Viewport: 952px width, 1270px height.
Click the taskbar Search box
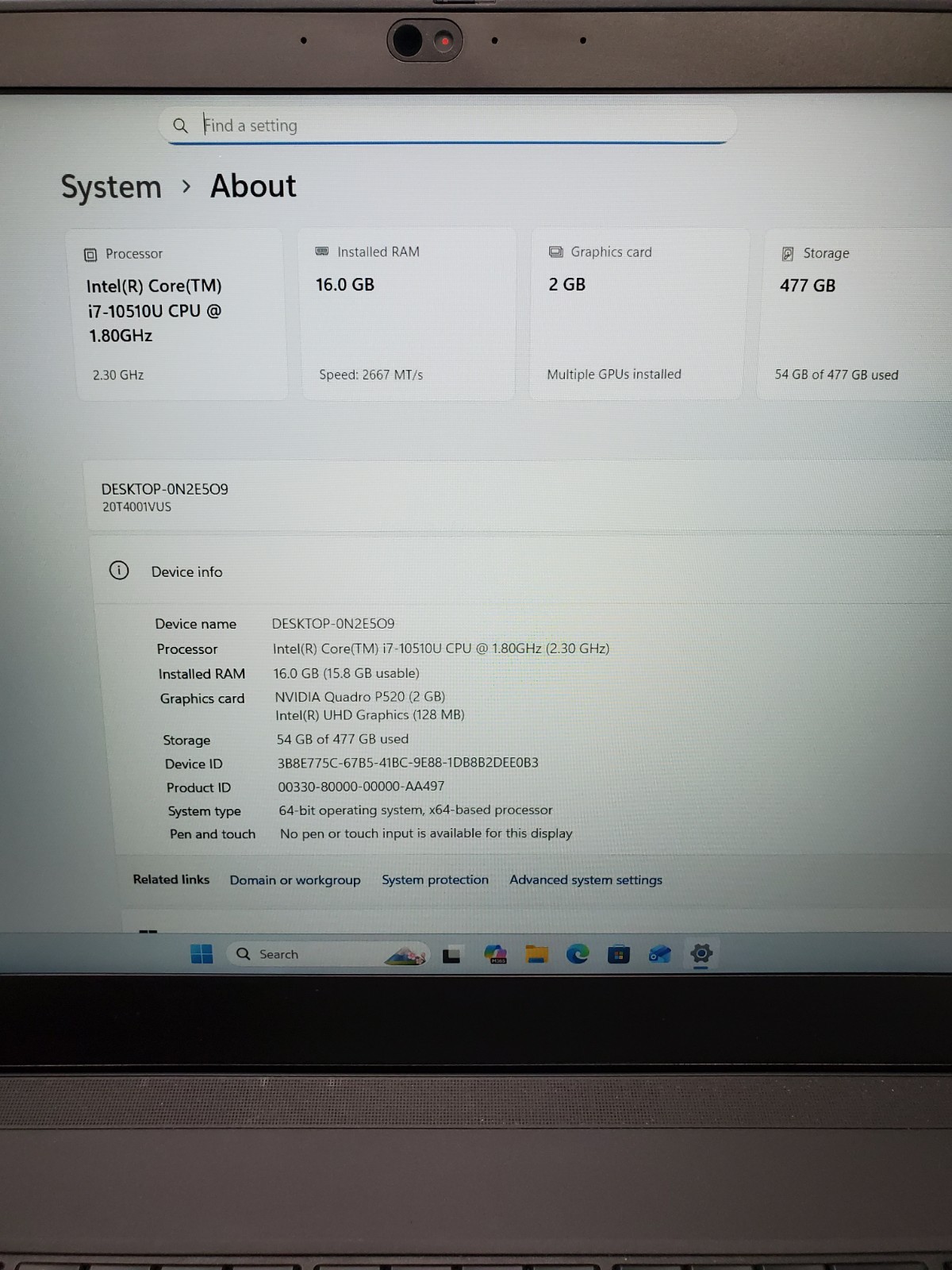328,953
